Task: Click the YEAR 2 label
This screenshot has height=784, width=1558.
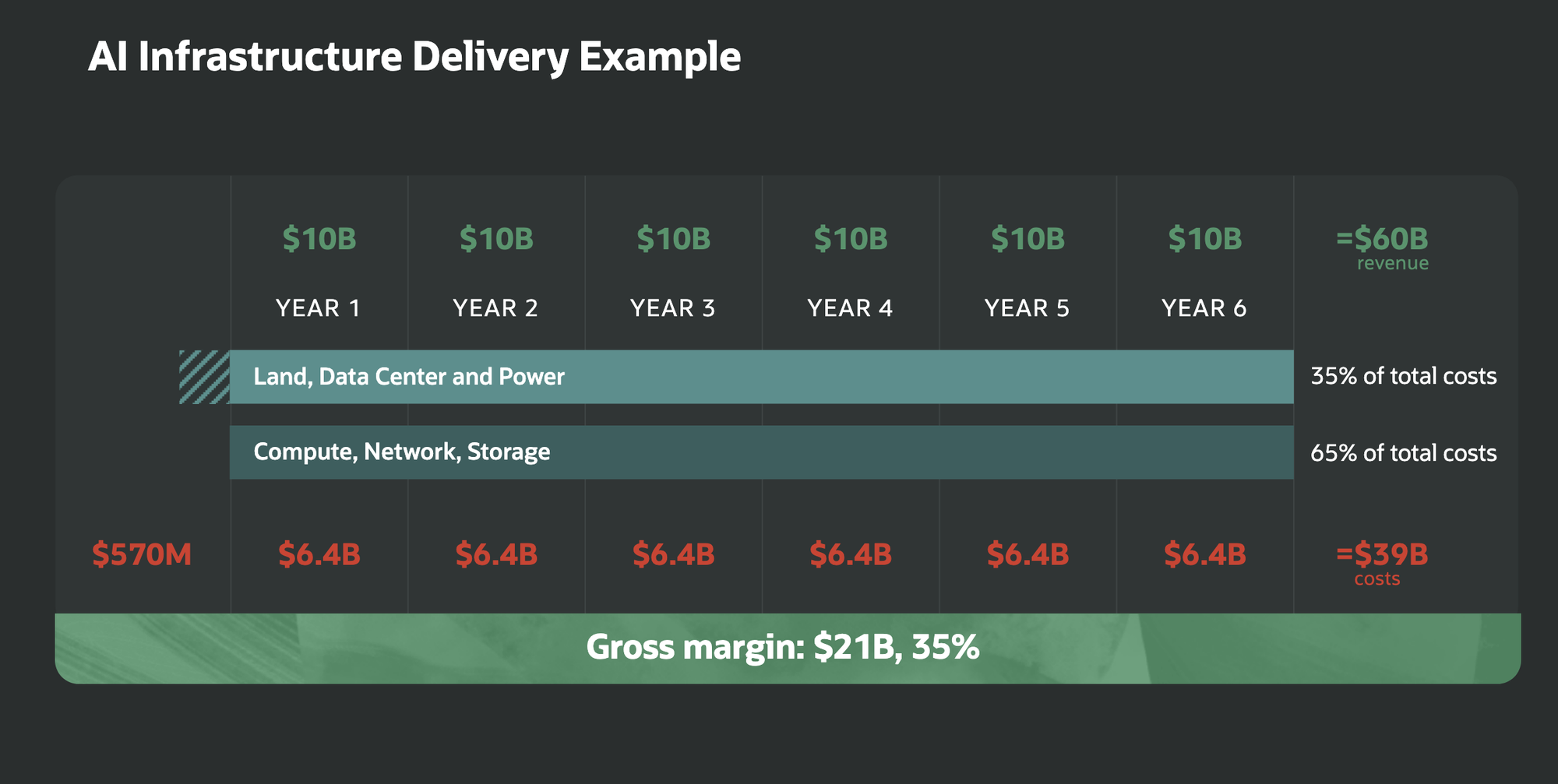Action: click(x=495, y=308)
